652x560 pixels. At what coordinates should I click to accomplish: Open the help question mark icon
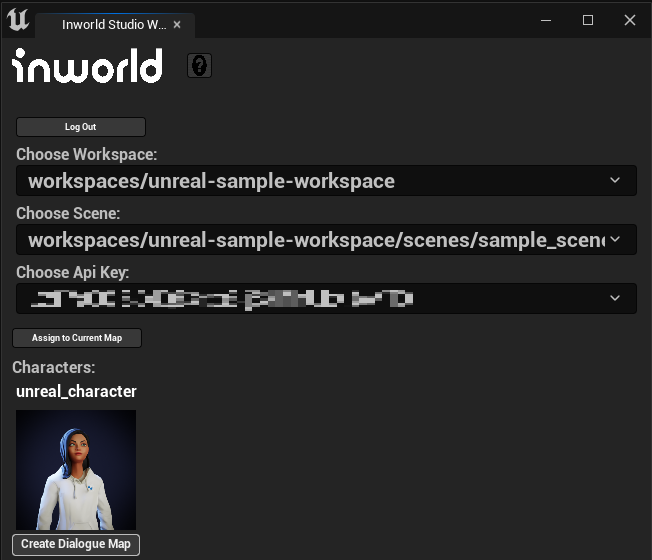(x=199, y=66)
